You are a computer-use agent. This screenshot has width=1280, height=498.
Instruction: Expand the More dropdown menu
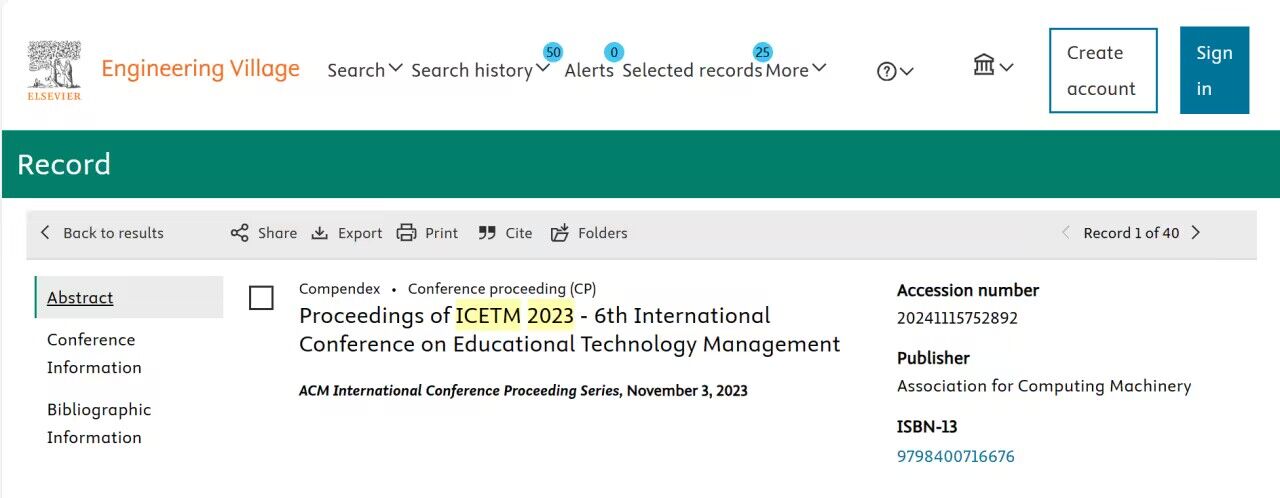click(x=796, y=70)
